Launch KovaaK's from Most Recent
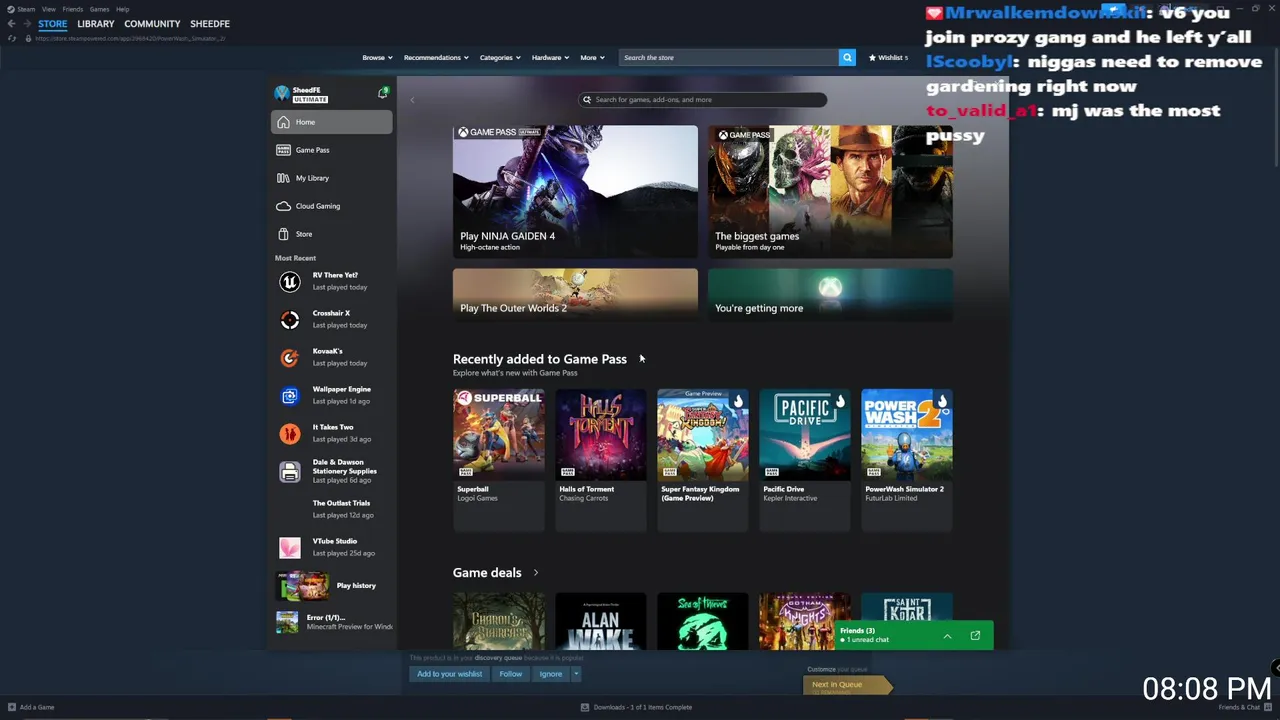The image size is (1280, 720). 331,358
